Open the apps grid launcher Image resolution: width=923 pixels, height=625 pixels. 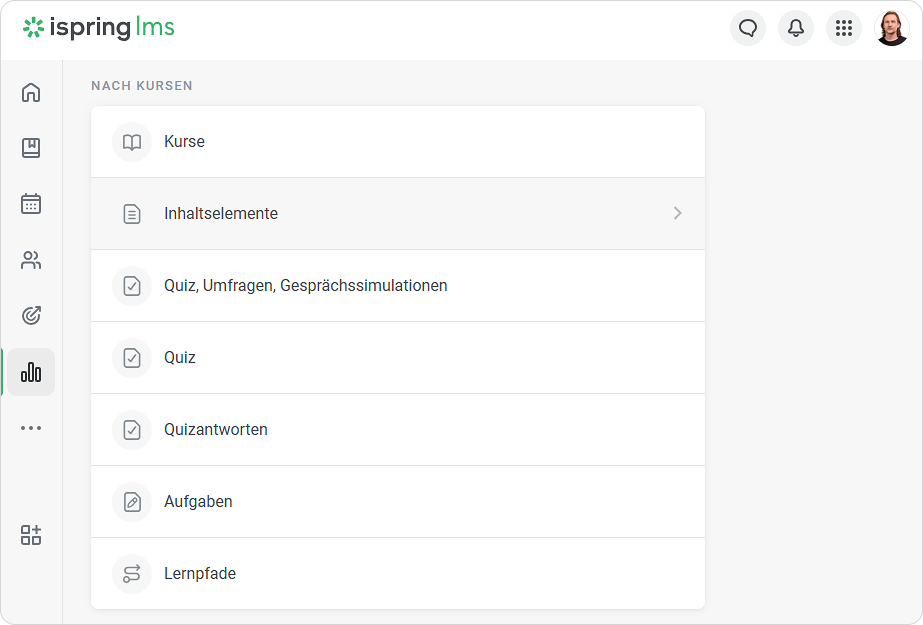[x=844, y=28]
